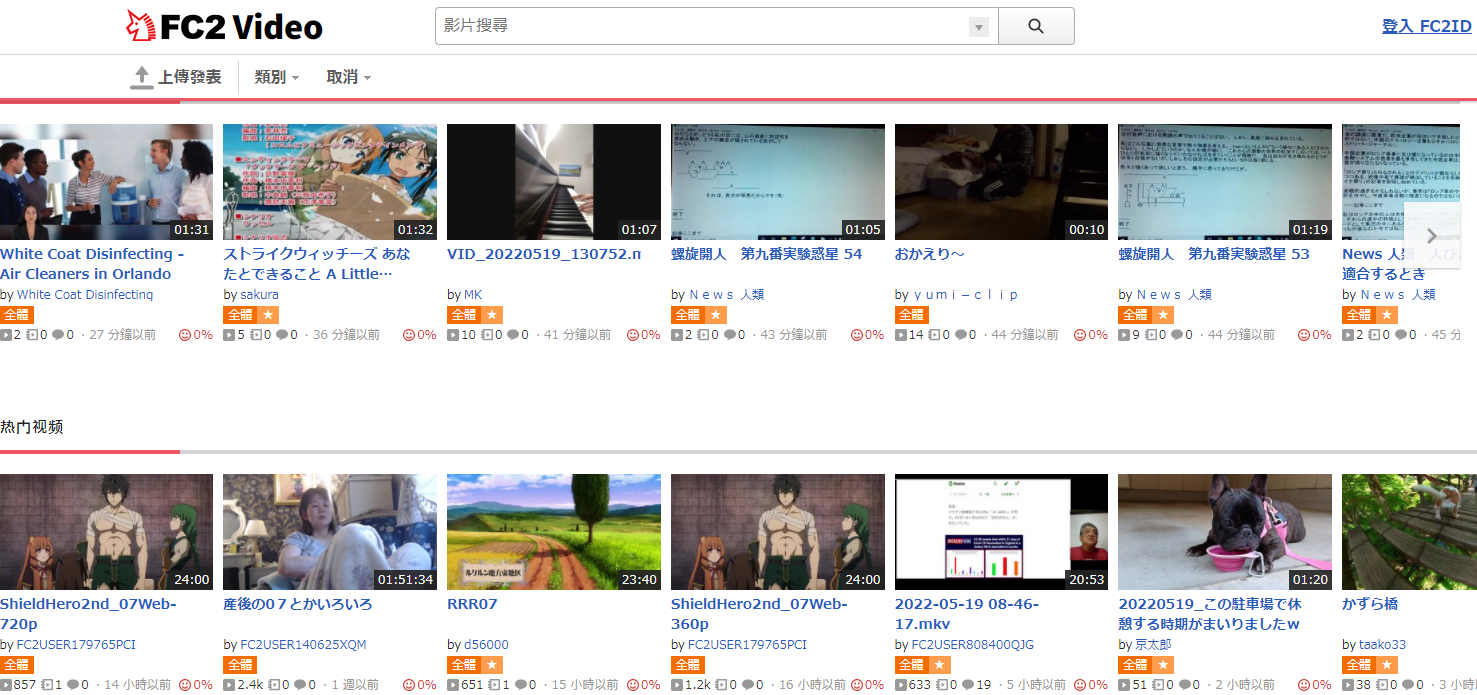Open the search box dropdown arrow
The height and width of the screenshot is (695, 1477).
979,27
